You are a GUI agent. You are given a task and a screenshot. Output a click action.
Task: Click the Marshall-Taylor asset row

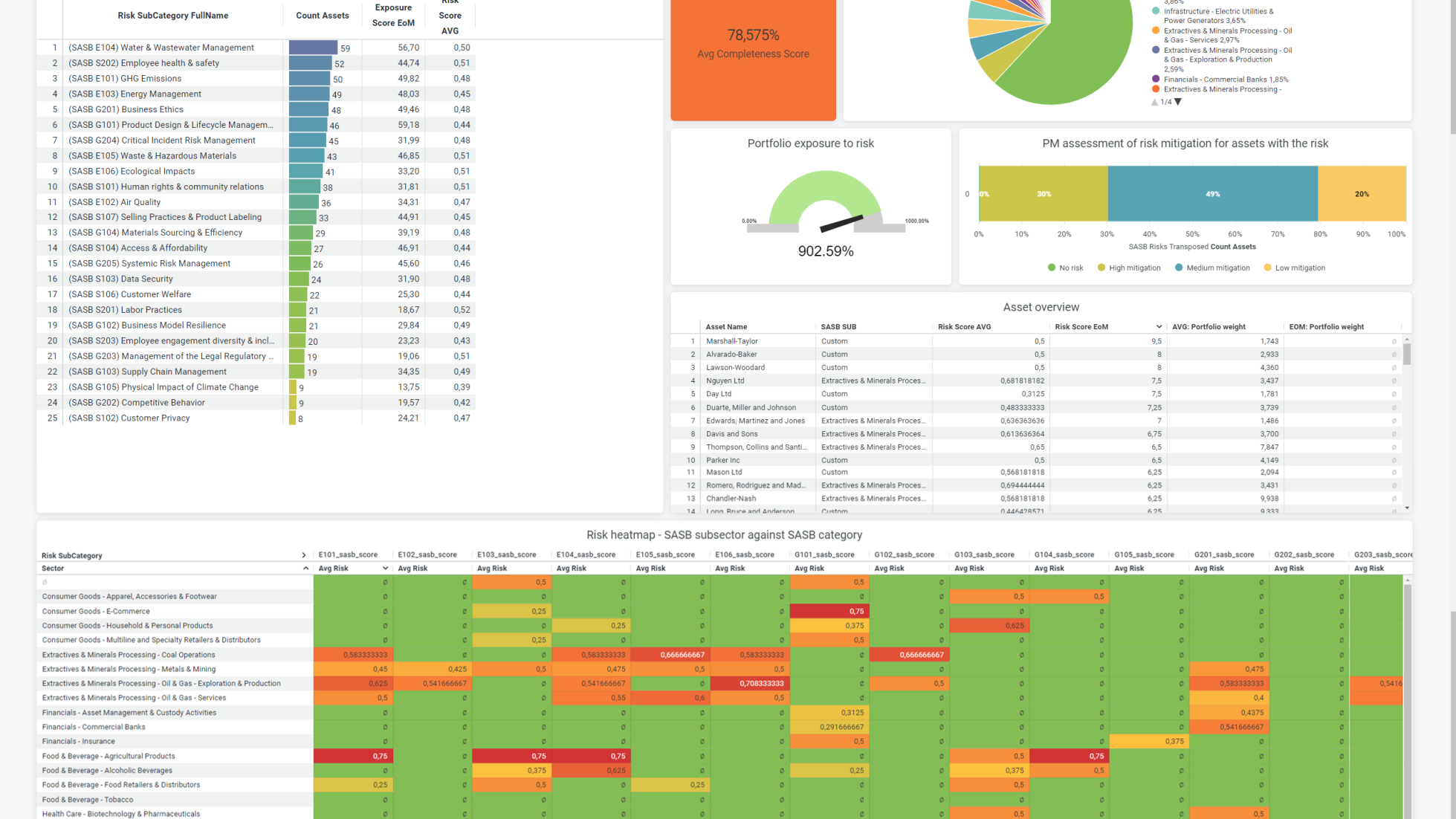tap(731, 341)
